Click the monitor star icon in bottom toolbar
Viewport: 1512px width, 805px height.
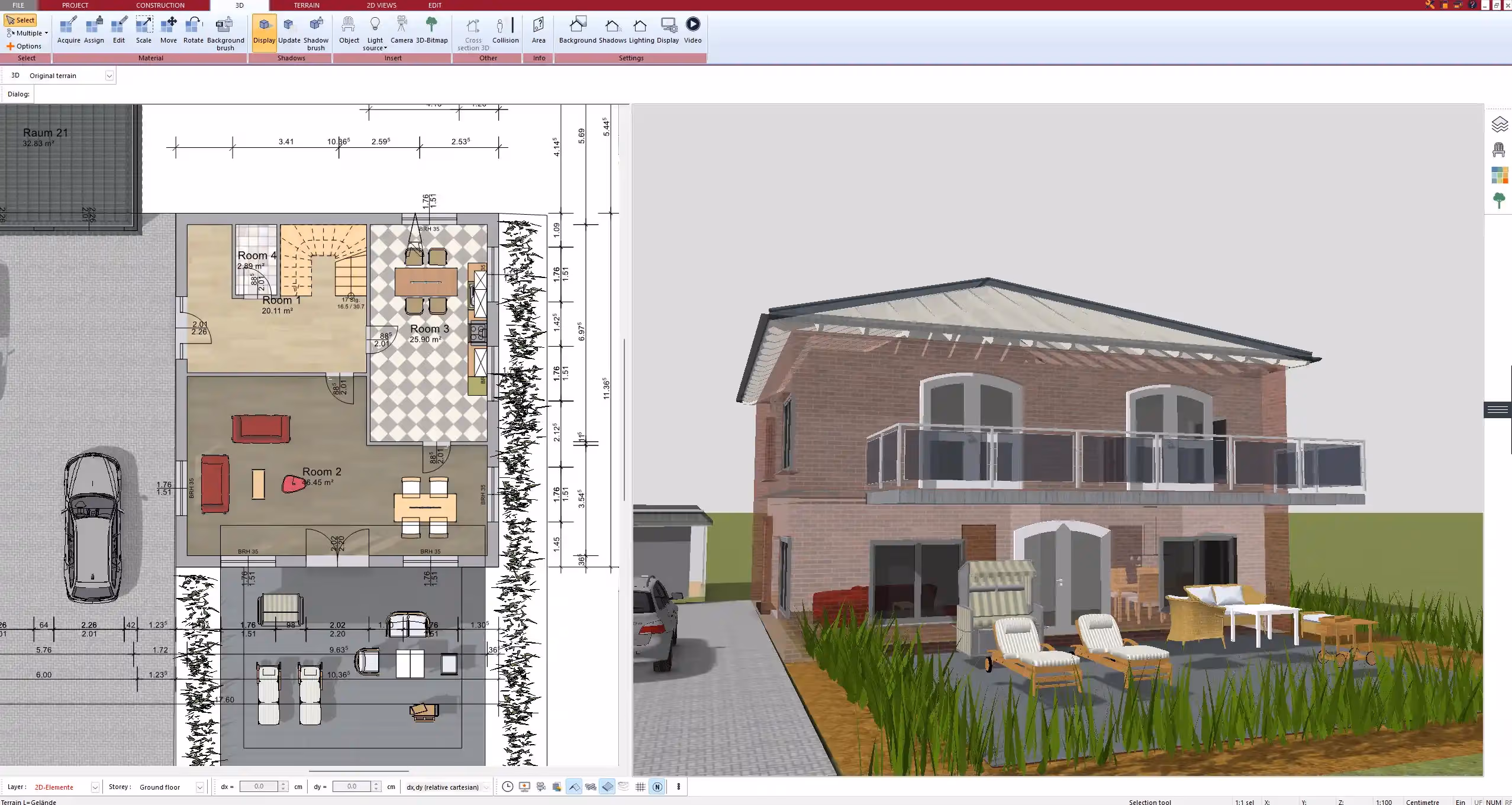click(524, 787)
